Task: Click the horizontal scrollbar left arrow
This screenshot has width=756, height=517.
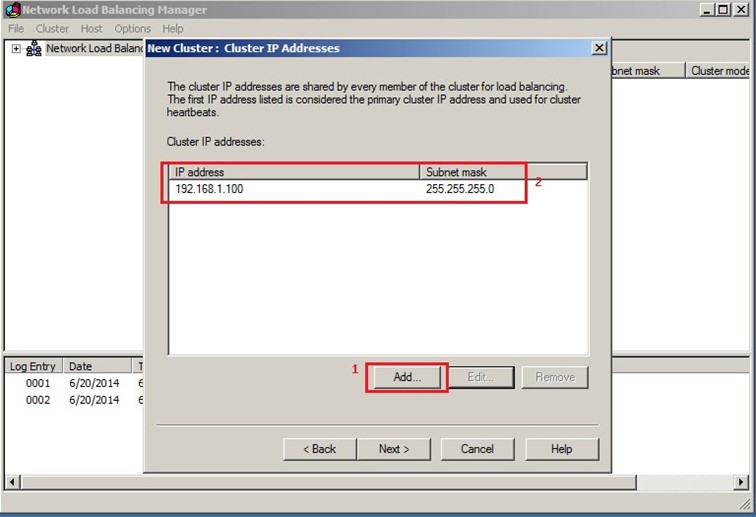Action: pos(13,482)
